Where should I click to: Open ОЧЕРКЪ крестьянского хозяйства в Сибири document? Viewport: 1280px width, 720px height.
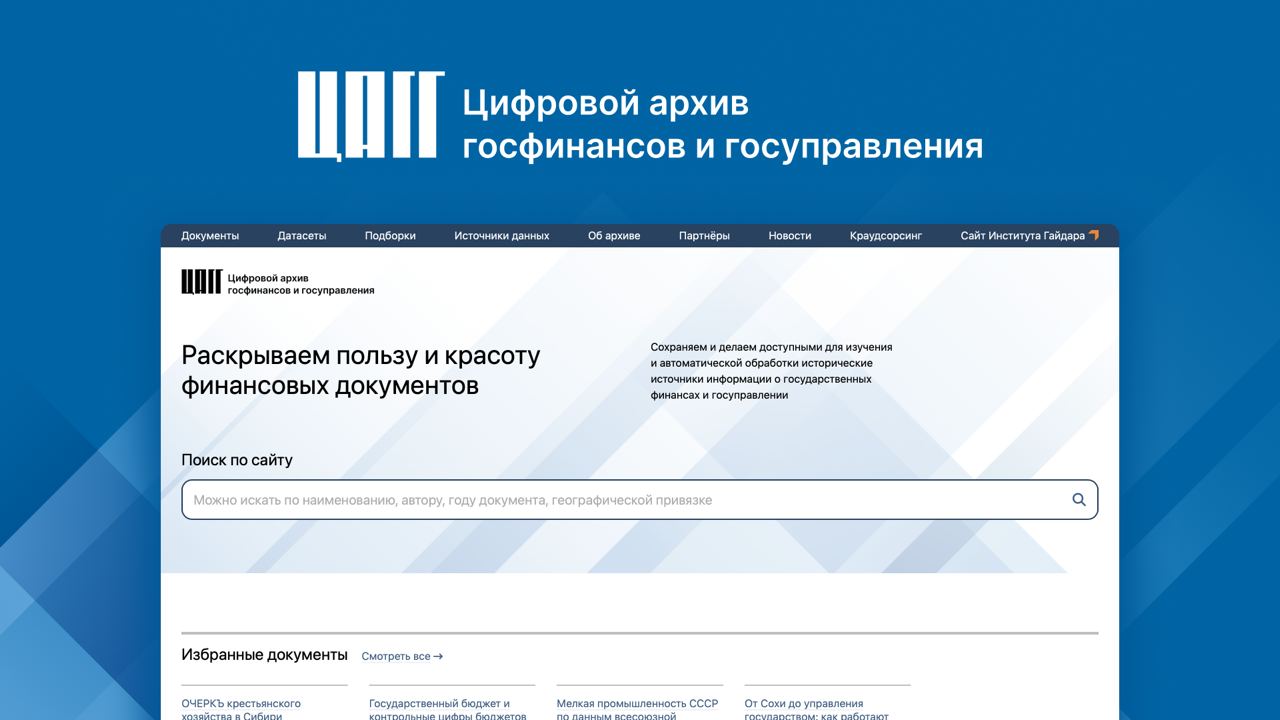(241, 709)
